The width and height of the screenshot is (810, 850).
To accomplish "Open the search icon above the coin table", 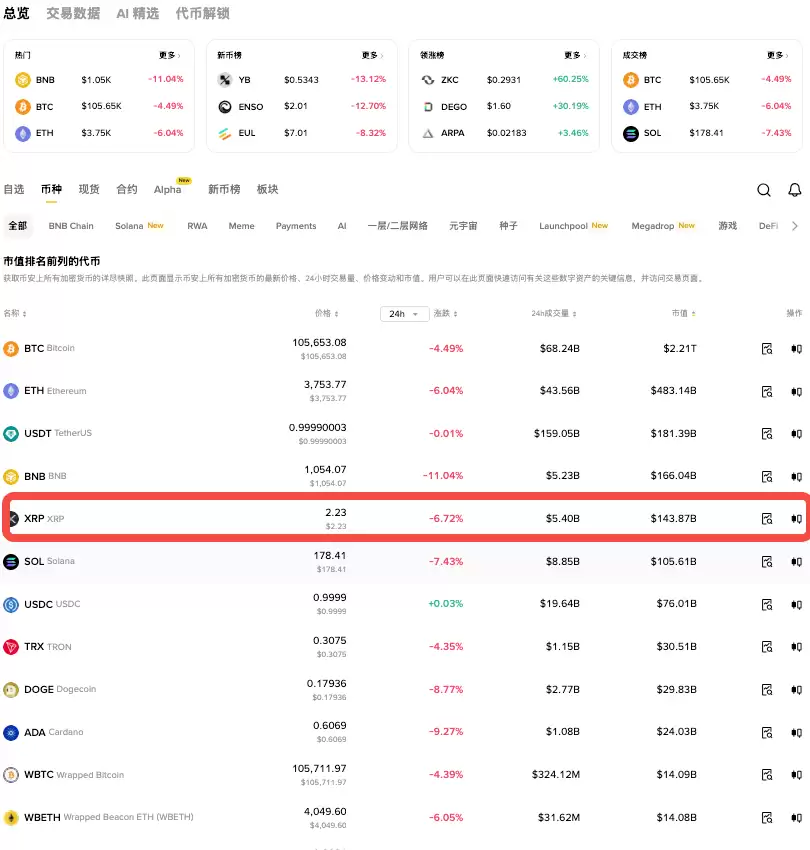I will [763, 190].
